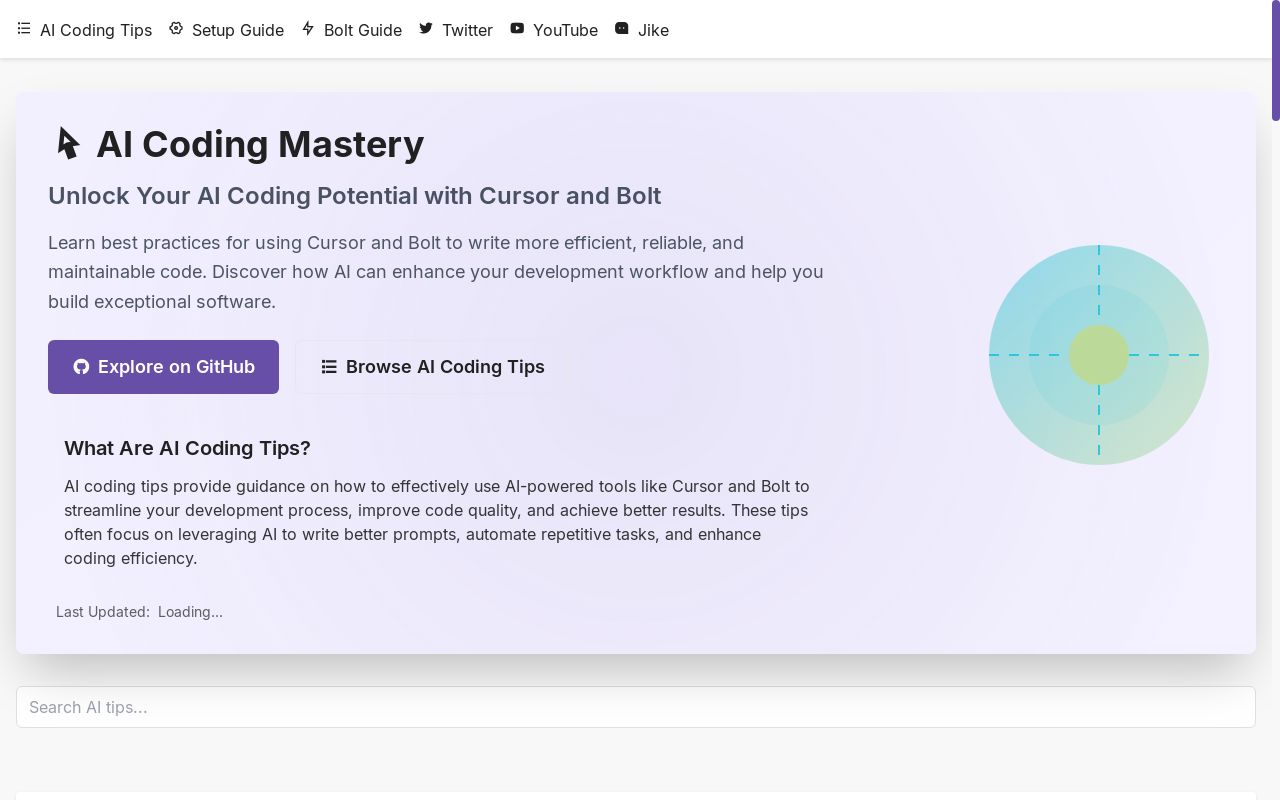The height and width of the screenshot is (800, 1280).
Task: Focus the Search AI tips input field
Action: coord(636,707)
